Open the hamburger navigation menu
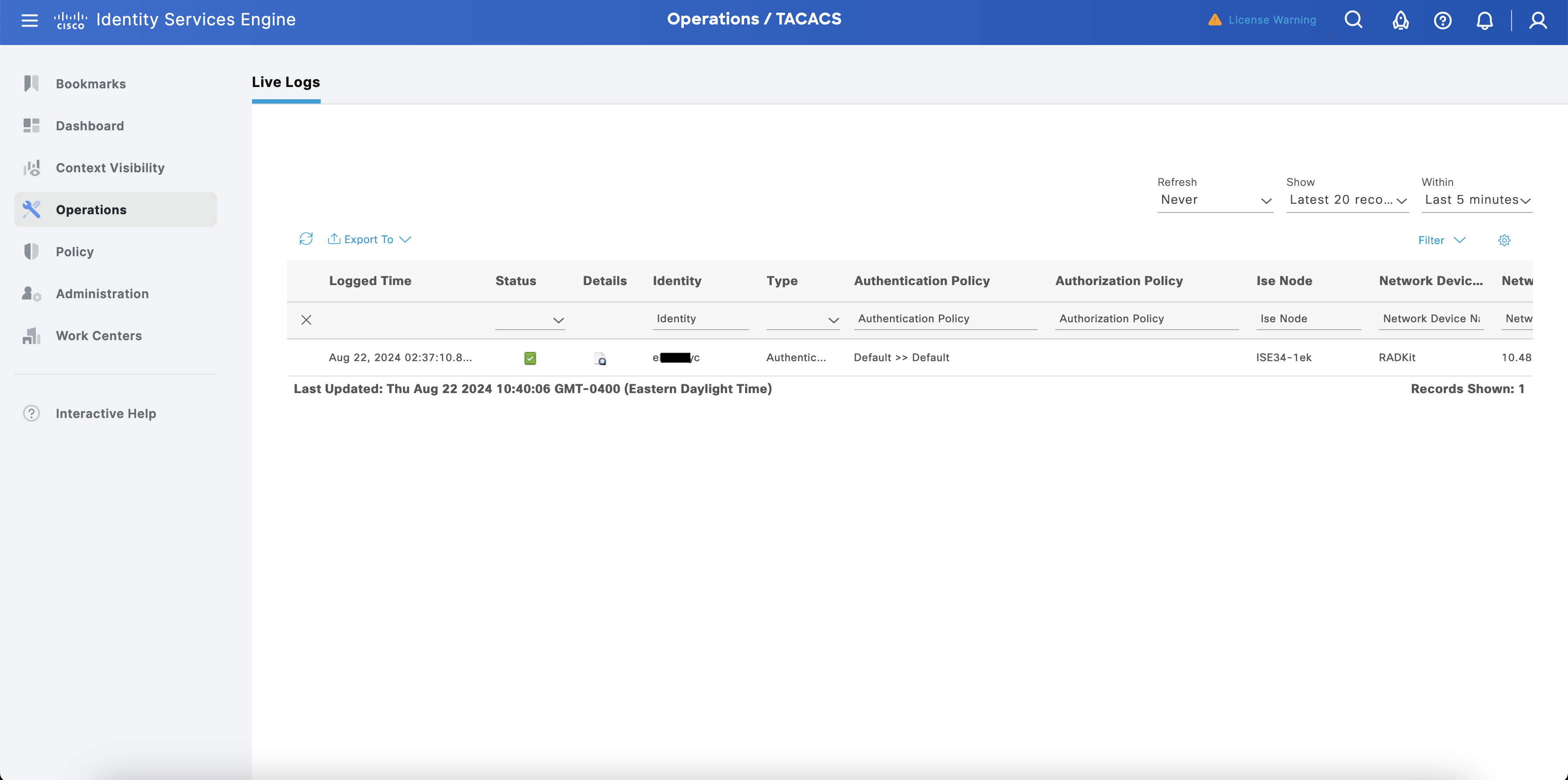The image size is (1568, 780). click(29, 20)
